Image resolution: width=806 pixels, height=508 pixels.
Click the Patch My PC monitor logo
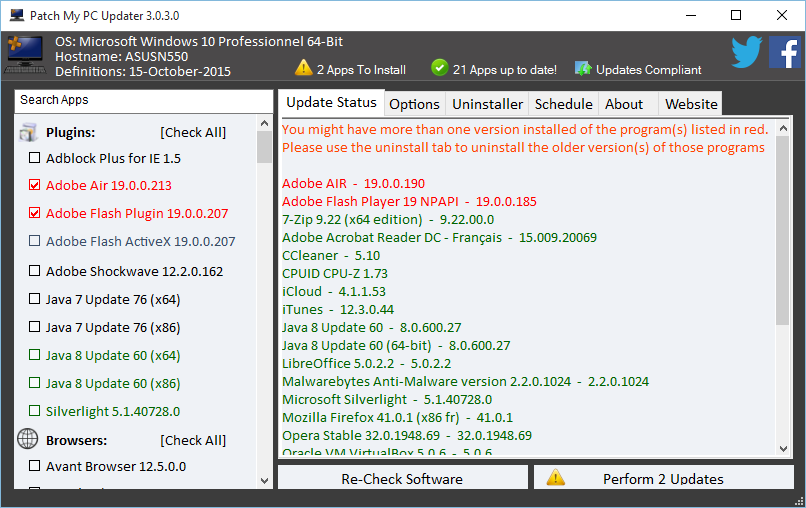tap(25, 55)
